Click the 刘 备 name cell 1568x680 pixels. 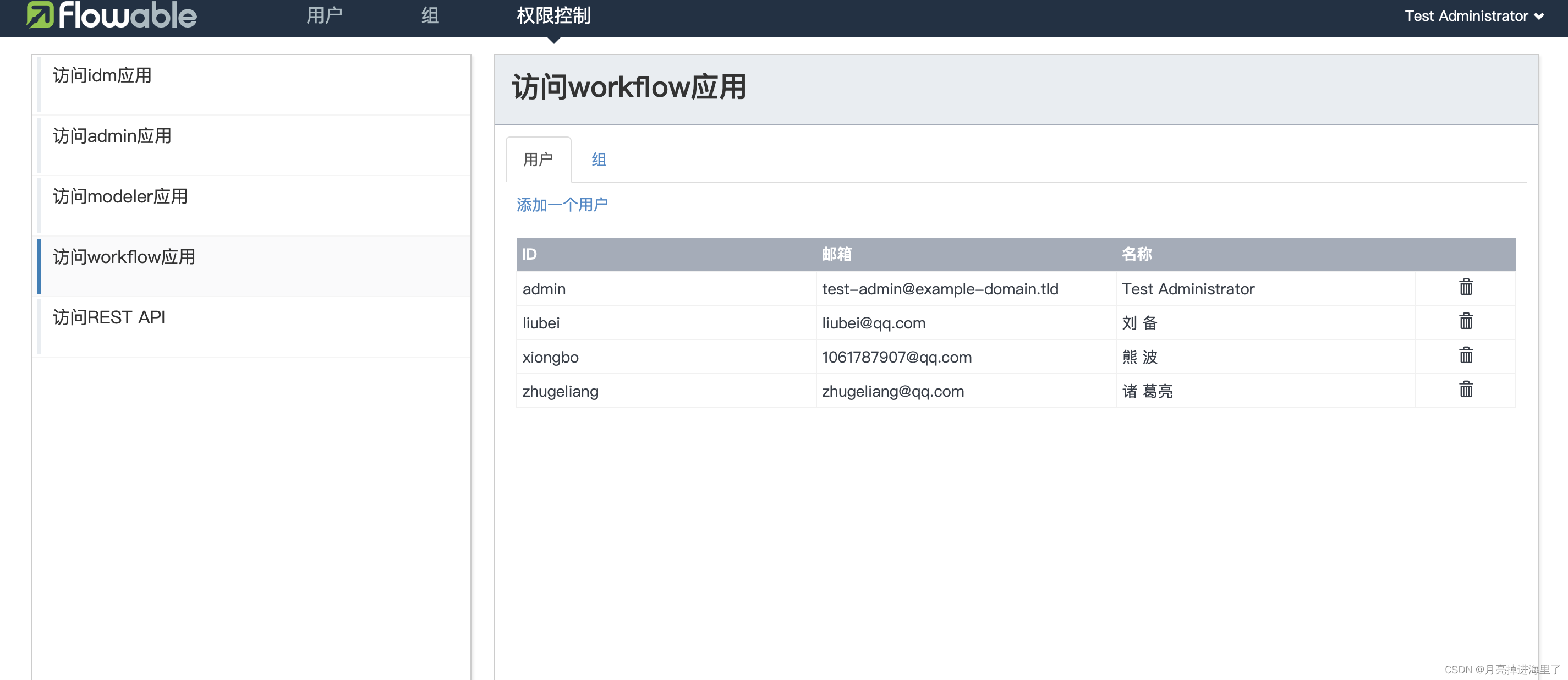[x=1265, y=322]
